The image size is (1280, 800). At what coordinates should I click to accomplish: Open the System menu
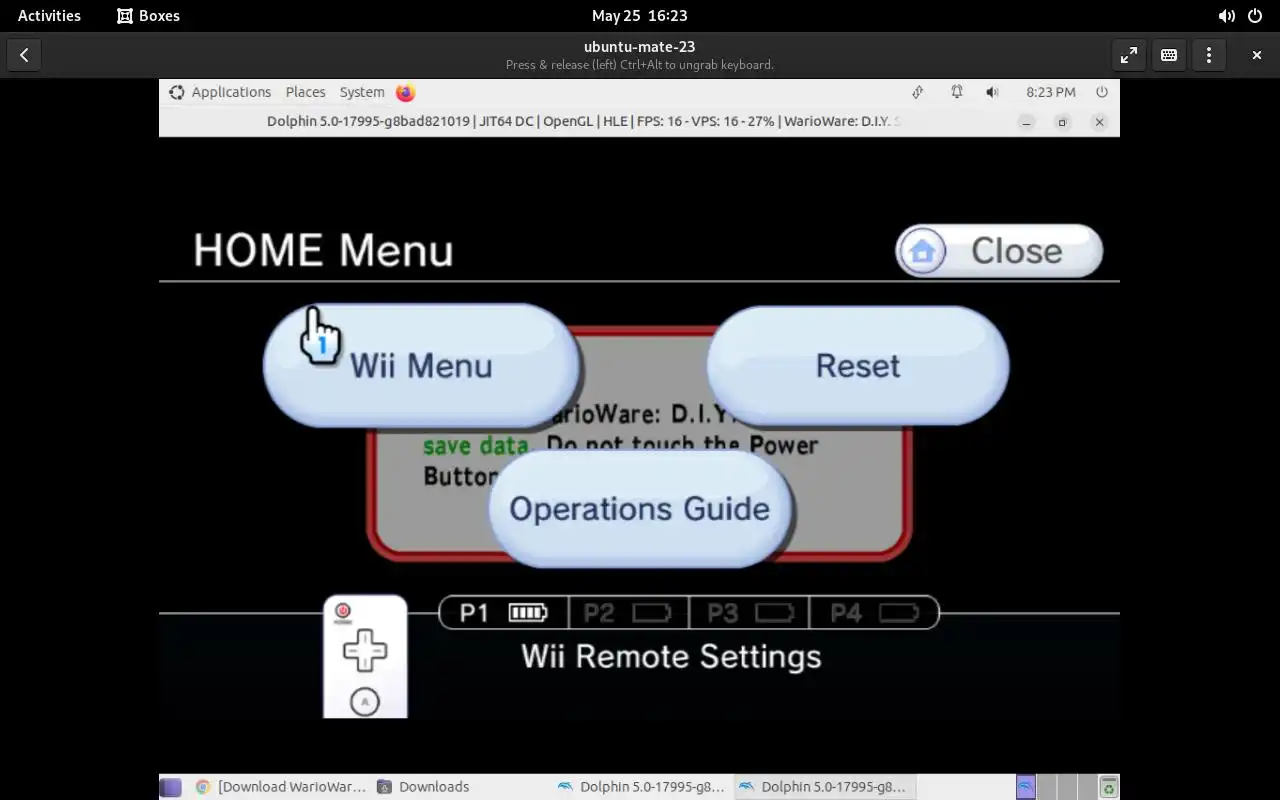tap(362, 92)
